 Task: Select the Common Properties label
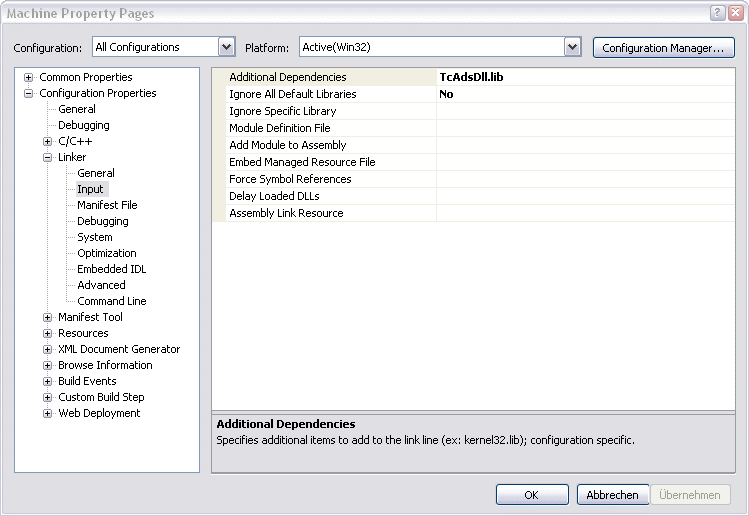[x=86, y=77]
